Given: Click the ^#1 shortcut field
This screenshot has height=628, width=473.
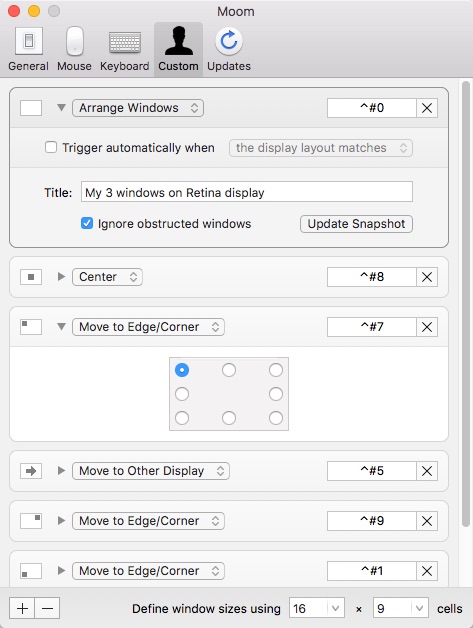Looking at the screenshot, I should [372, 571].
